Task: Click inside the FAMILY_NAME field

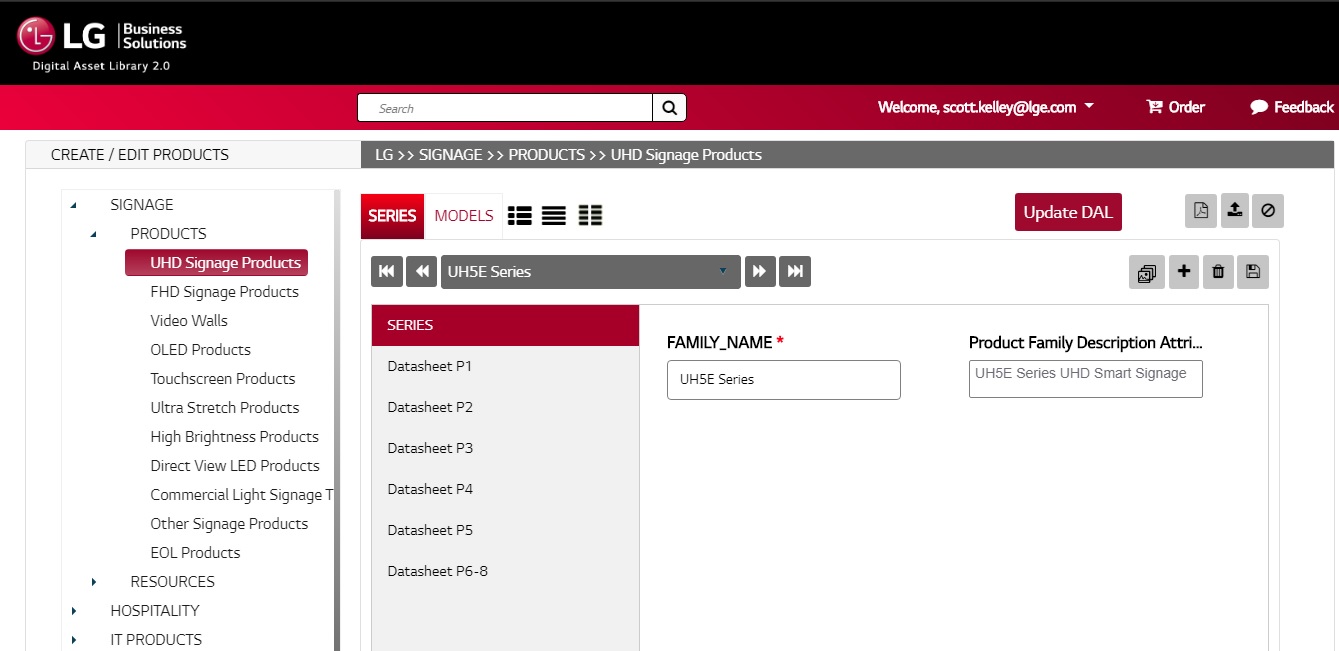Action: pos(783,379)
